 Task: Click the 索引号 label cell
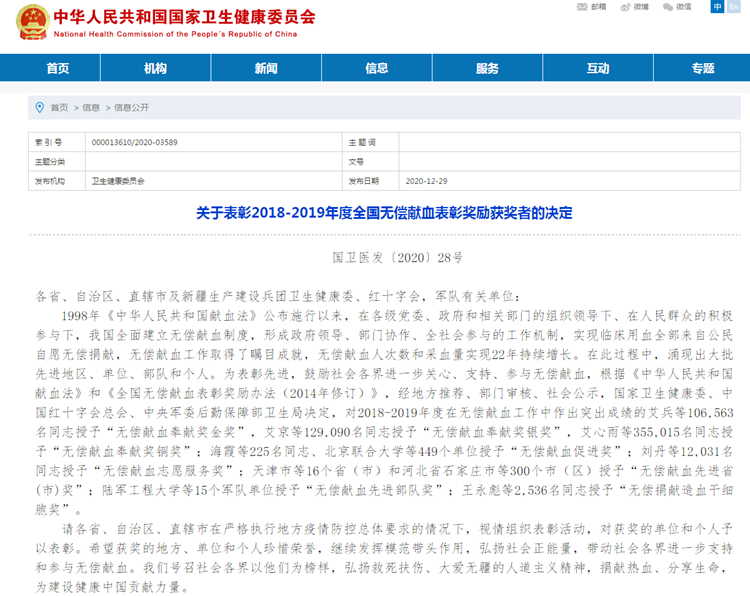point(57,142)
